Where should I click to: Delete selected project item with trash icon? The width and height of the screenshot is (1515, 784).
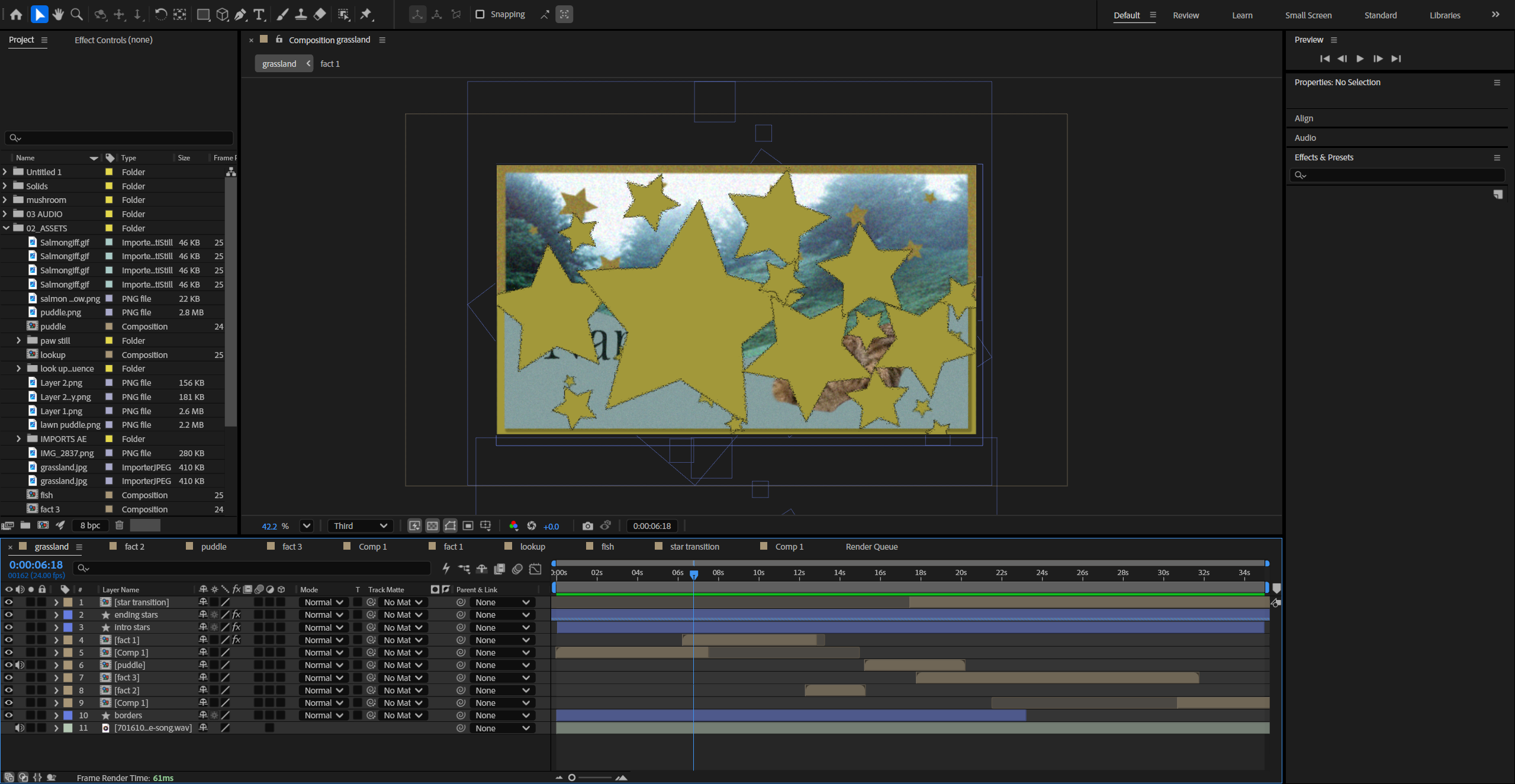click(120, 525)
